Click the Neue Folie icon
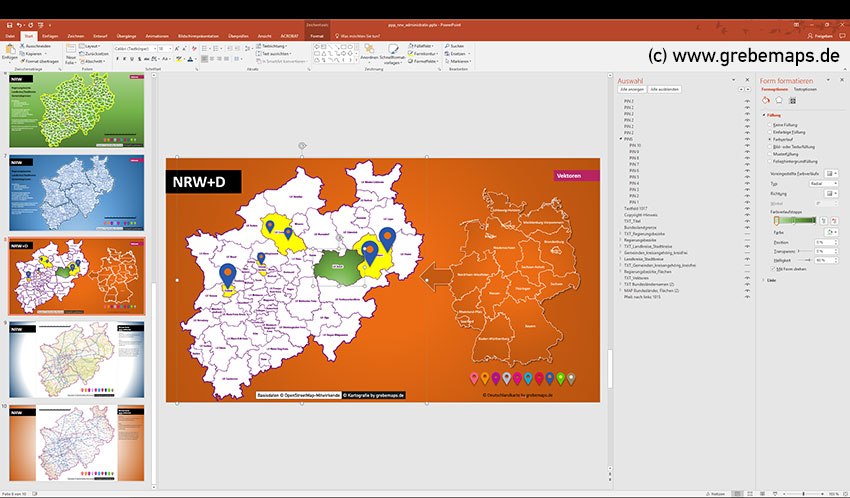The width and height of the screenshot is (850, 498). coord(72,50)
